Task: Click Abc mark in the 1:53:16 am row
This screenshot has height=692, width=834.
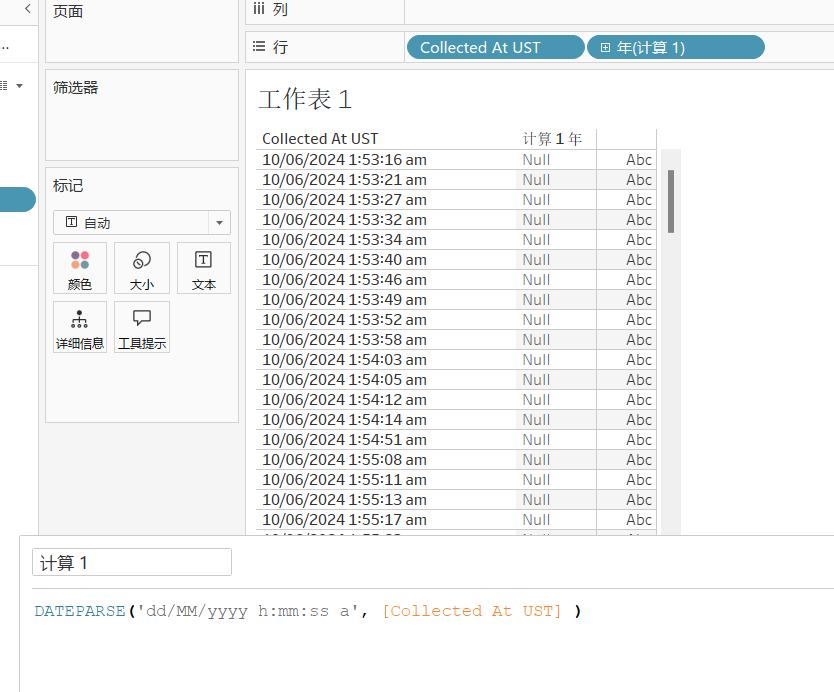Action: 639,160
